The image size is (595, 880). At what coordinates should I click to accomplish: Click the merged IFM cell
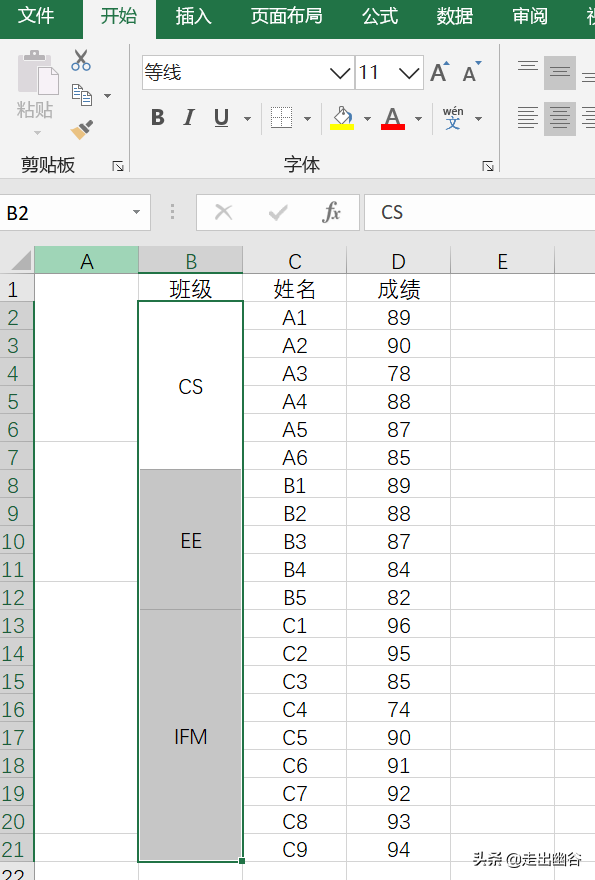tap(191, 736)
